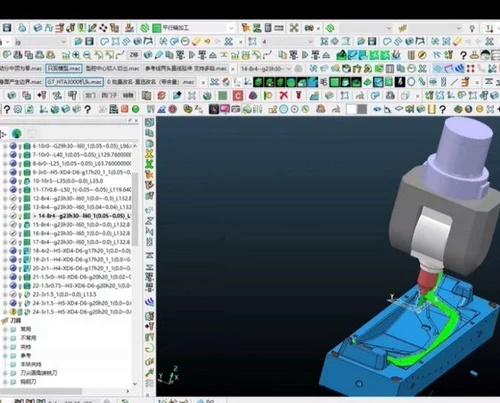Select the boxed .mac macro tab in upper macro row
Image resolution: width=500 pixels, height=403 pixels.
pyautogui.click(x=64, y=69)
